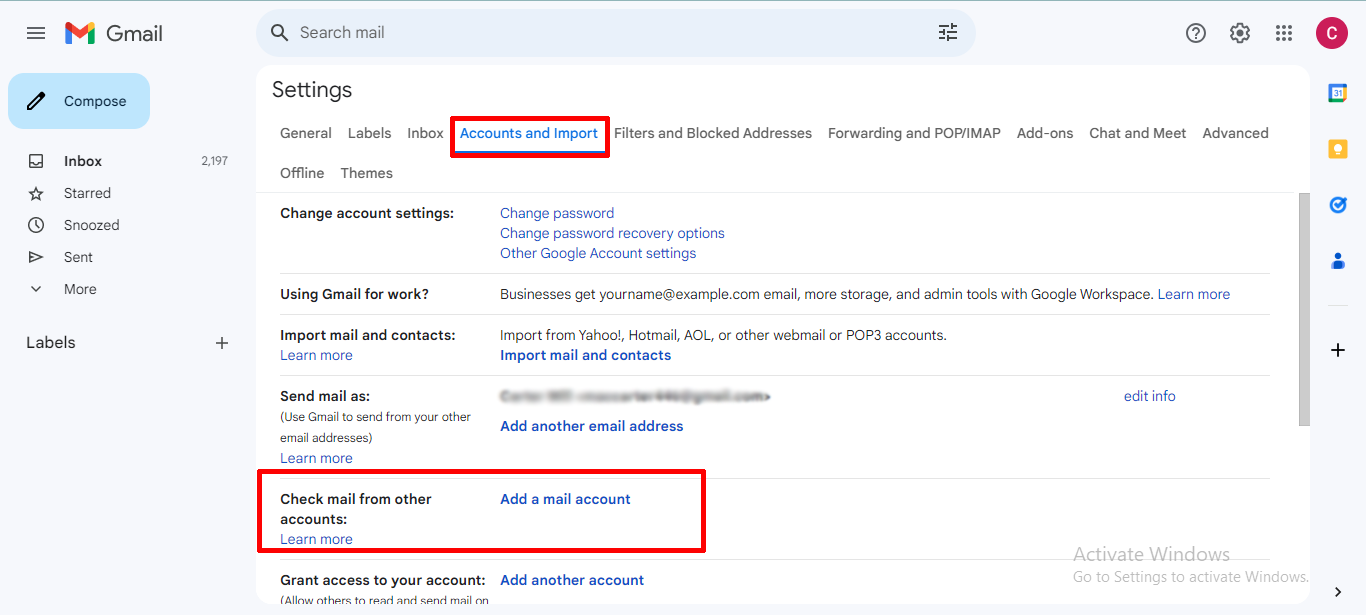Click the Change password link
Image resolution: width=1366 pixels, height=615 pixels.
point(557,212)
